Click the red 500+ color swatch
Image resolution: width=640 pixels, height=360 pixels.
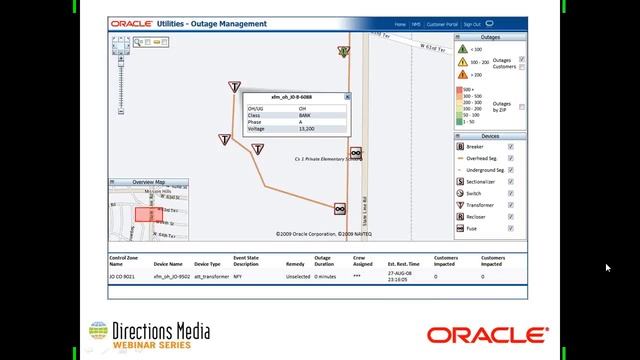(459, 89)
